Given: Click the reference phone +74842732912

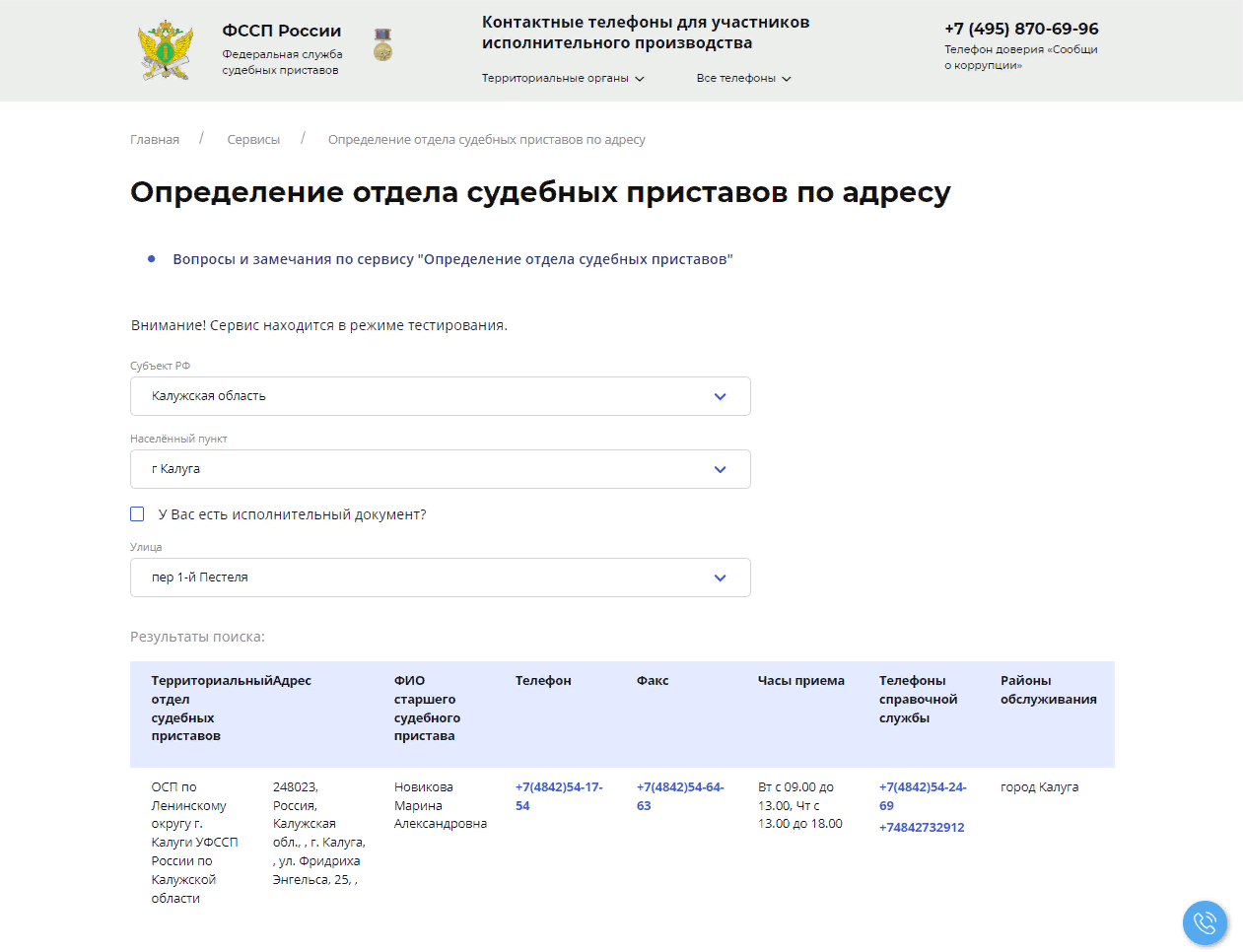Looking at the screenshot, I should click(x=922, y=827).
